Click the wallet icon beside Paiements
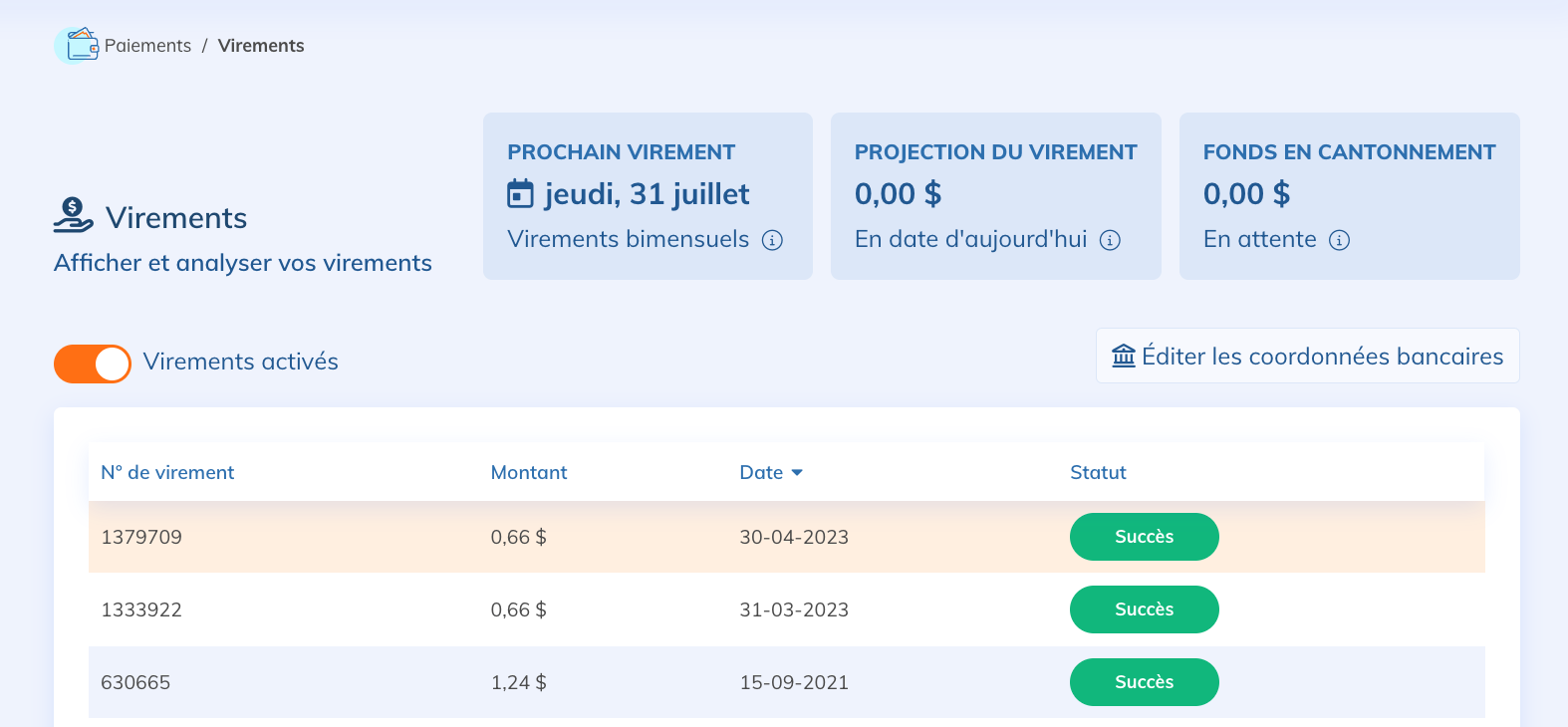Viewport: 1568px width, 727px height. click(78, 46)
